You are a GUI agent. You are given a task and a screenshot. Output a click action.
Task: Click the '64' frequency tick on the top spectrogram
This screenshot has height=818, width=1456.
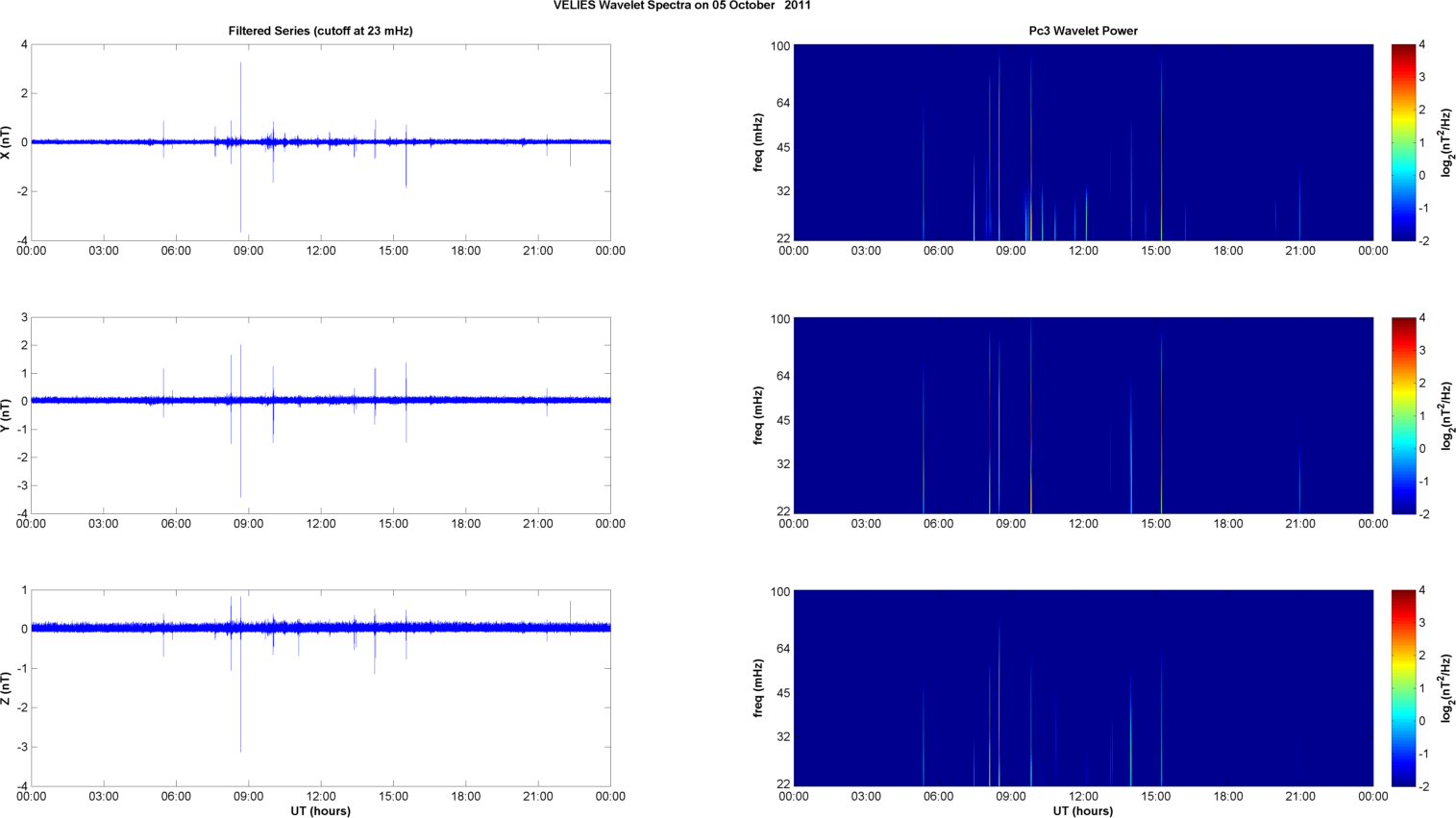pos(783,103)
